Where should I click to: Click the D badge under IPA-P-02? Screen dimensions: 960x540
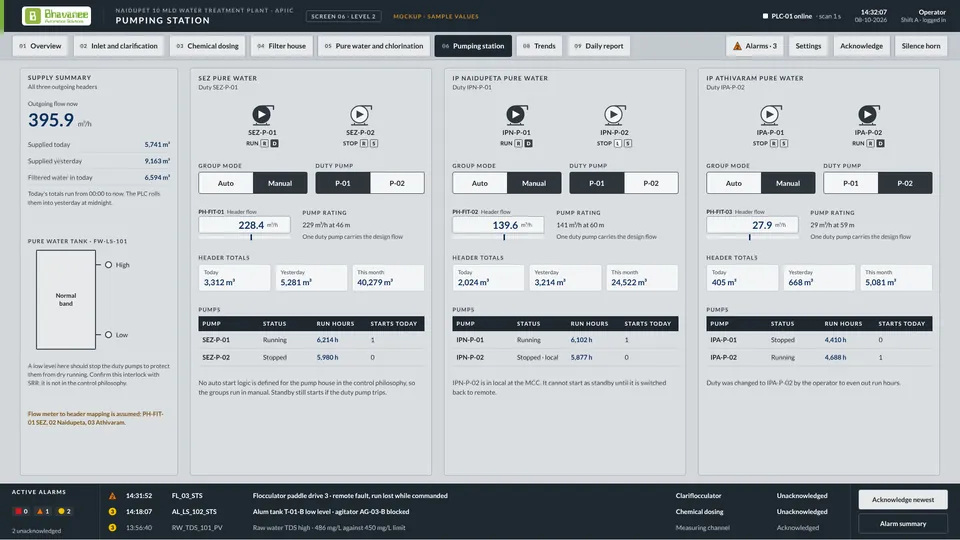tap(880, 143)
